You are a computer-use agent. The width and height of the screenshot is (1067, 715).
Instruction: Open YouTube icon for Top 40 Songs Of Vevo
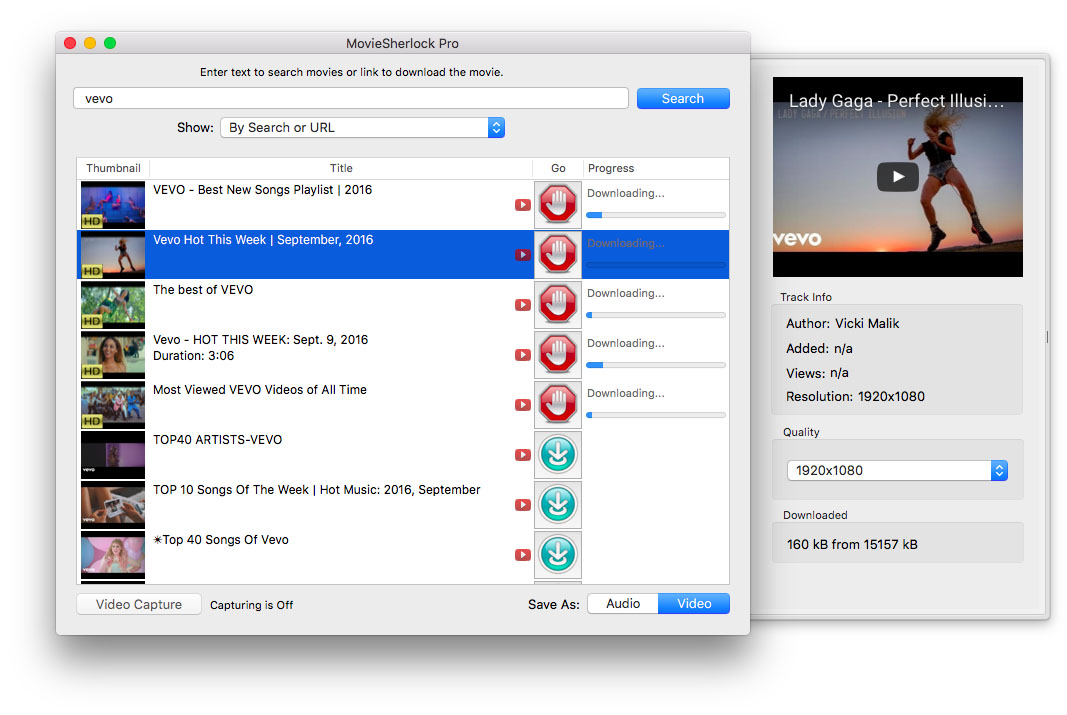click(523, 555)
